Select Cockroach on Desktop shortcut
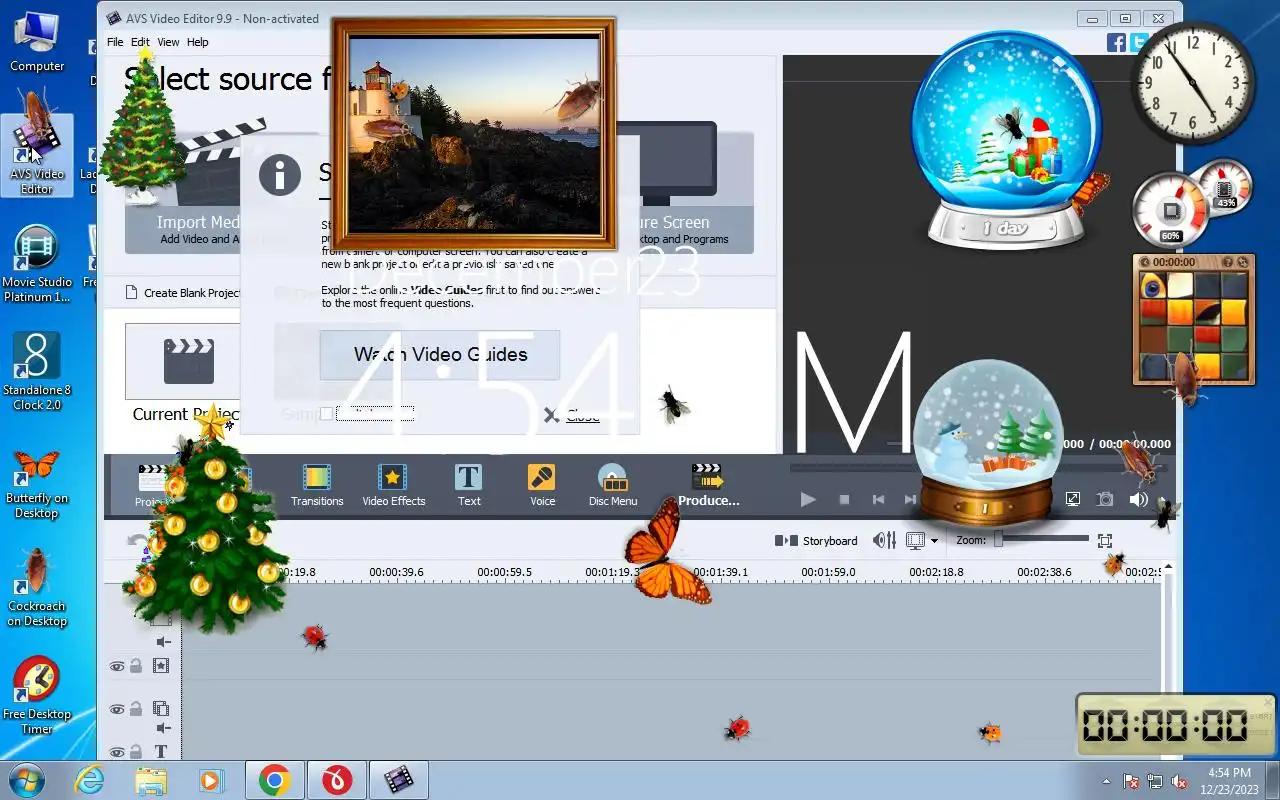Screen dimensions: 1280x800 [x=37, y=588]
